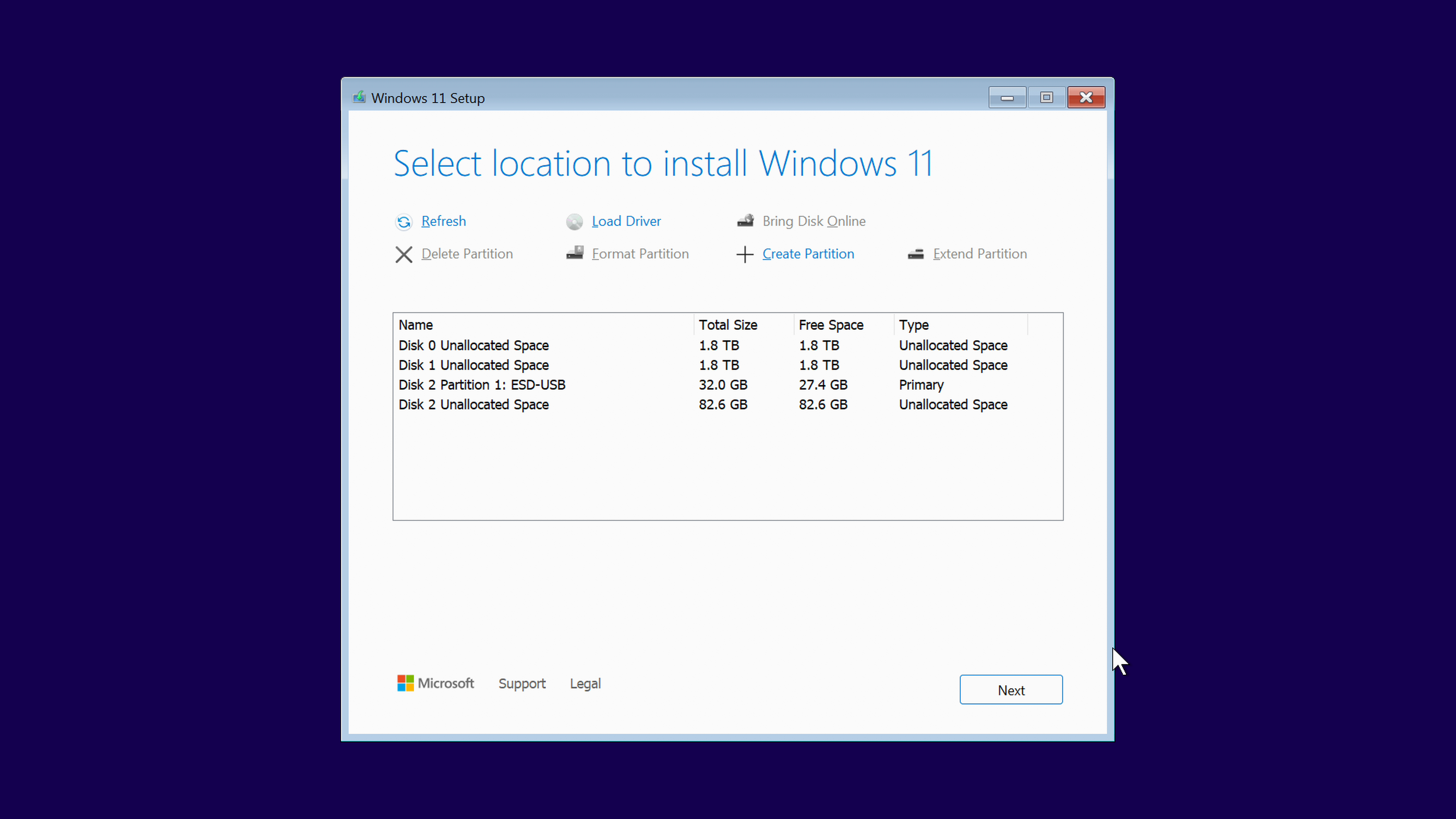Click the Extend Partition label
The width and height of the screenshot is (1456, 819).
pyautogui.click(x=980, y=254)
